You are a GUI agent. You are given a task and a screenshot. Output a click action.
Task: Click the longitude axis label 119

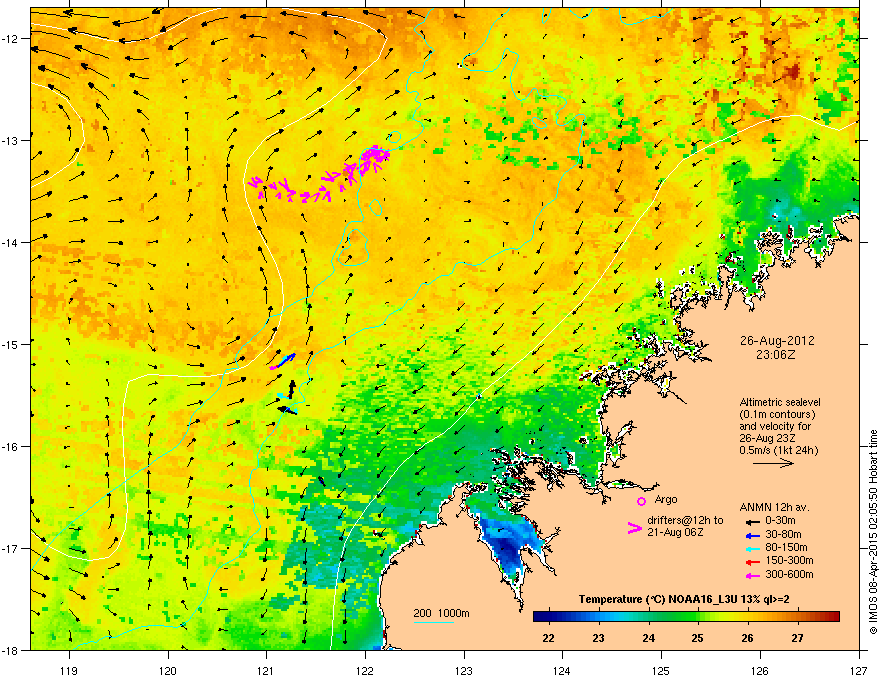[x=69, y=670]
